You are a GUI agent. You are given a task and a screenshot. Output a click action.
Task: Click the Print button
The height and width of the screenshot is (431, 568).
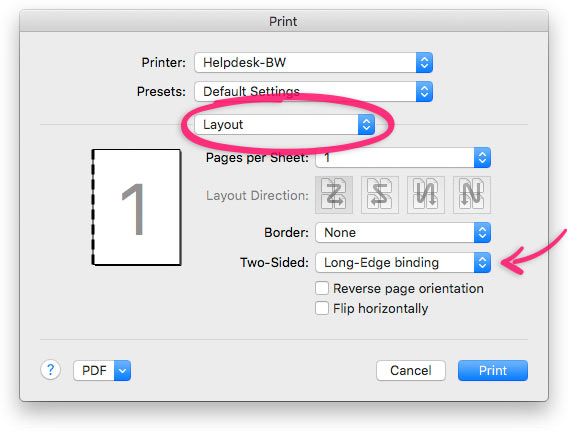pos(493,371)
